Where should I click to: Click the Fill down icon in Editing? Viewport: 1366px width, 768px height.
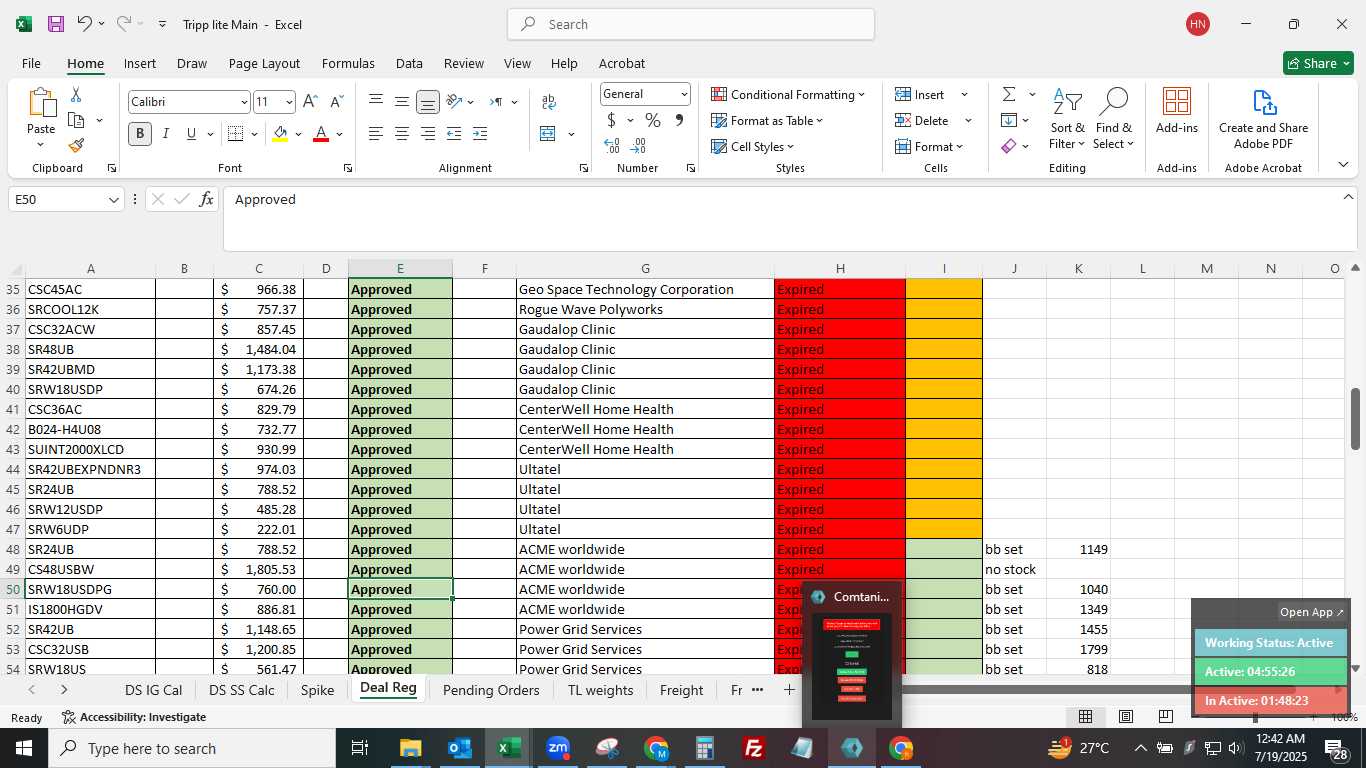[x=1009, y=120]
